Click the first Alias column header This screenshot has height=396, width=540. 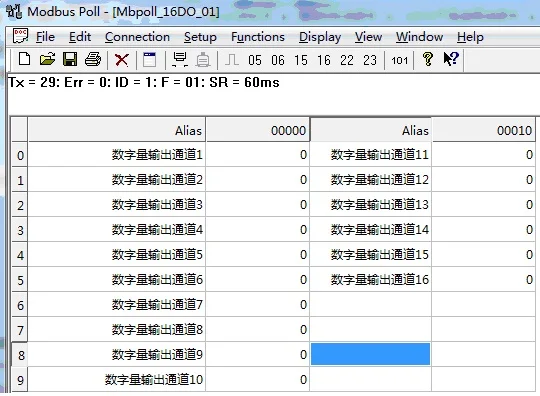pos(117,130)
